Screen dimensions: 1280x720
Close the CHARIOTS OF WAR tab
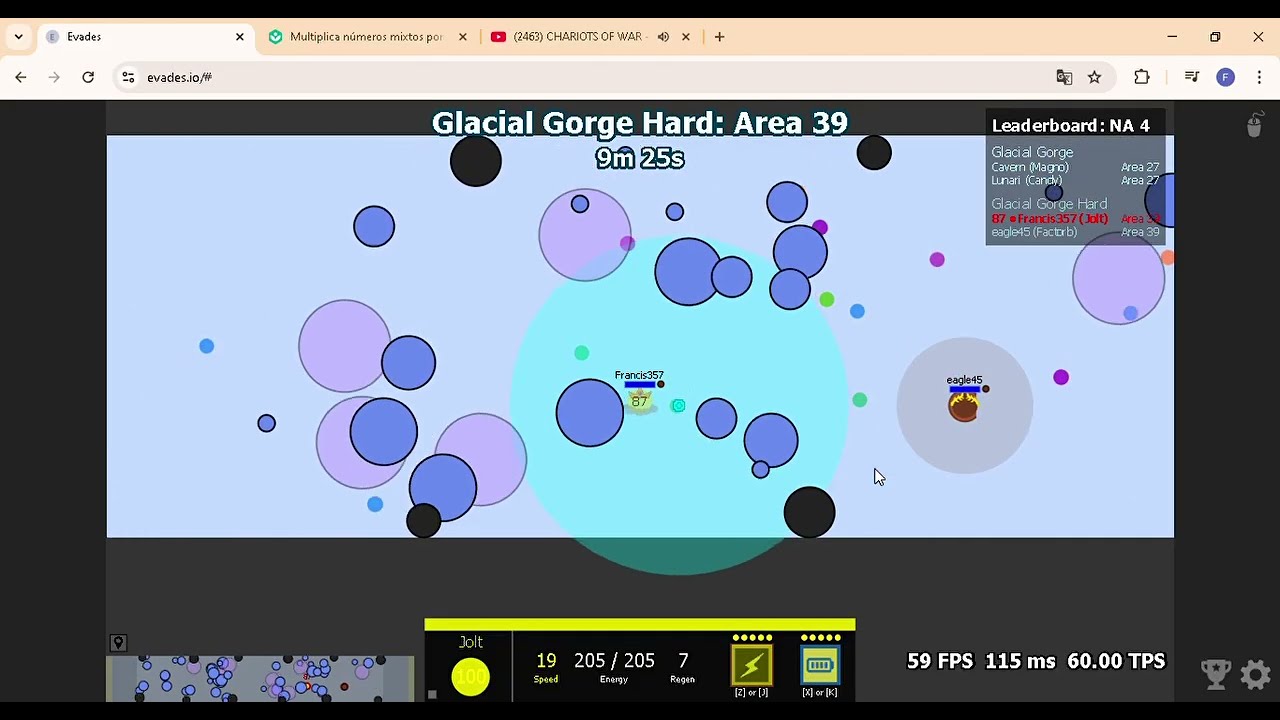click(x=686, y=37)
